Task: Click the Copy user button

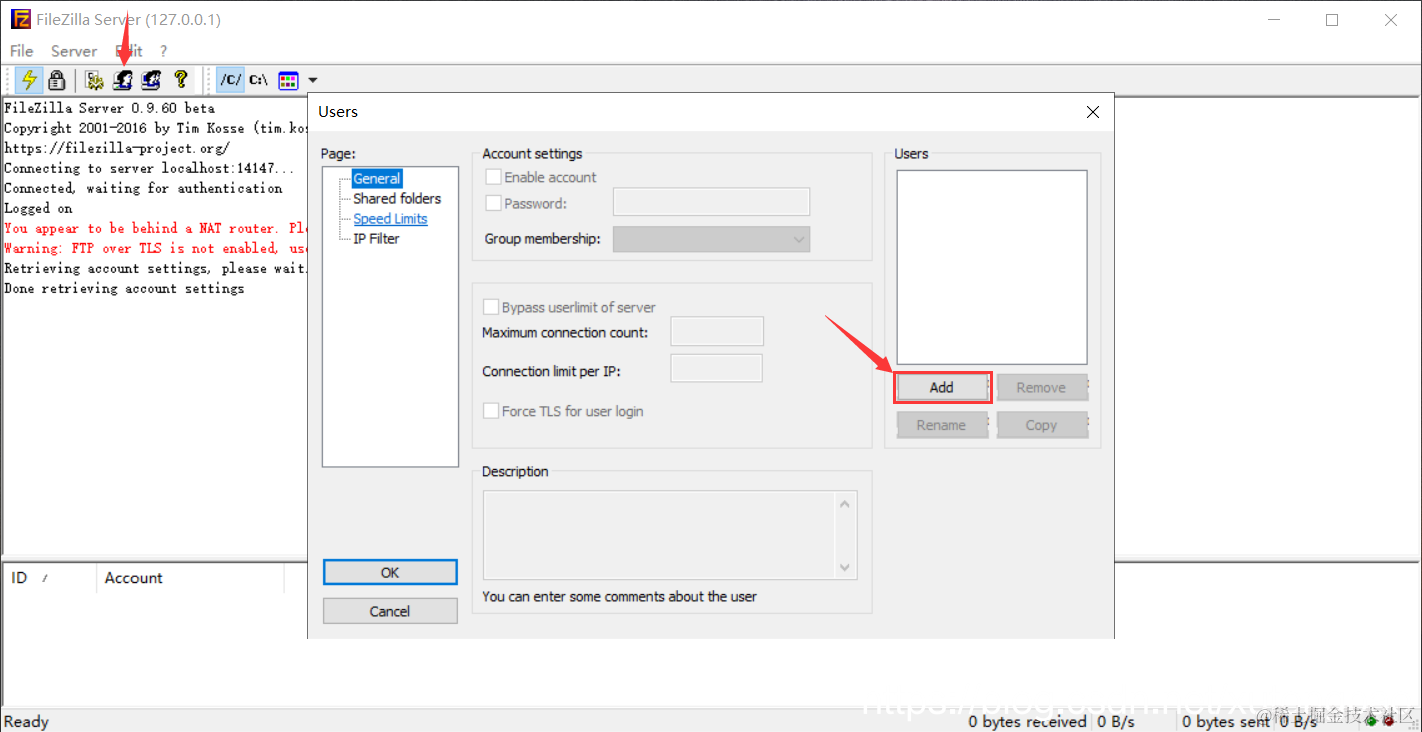Action: [x=1041, y=425]
